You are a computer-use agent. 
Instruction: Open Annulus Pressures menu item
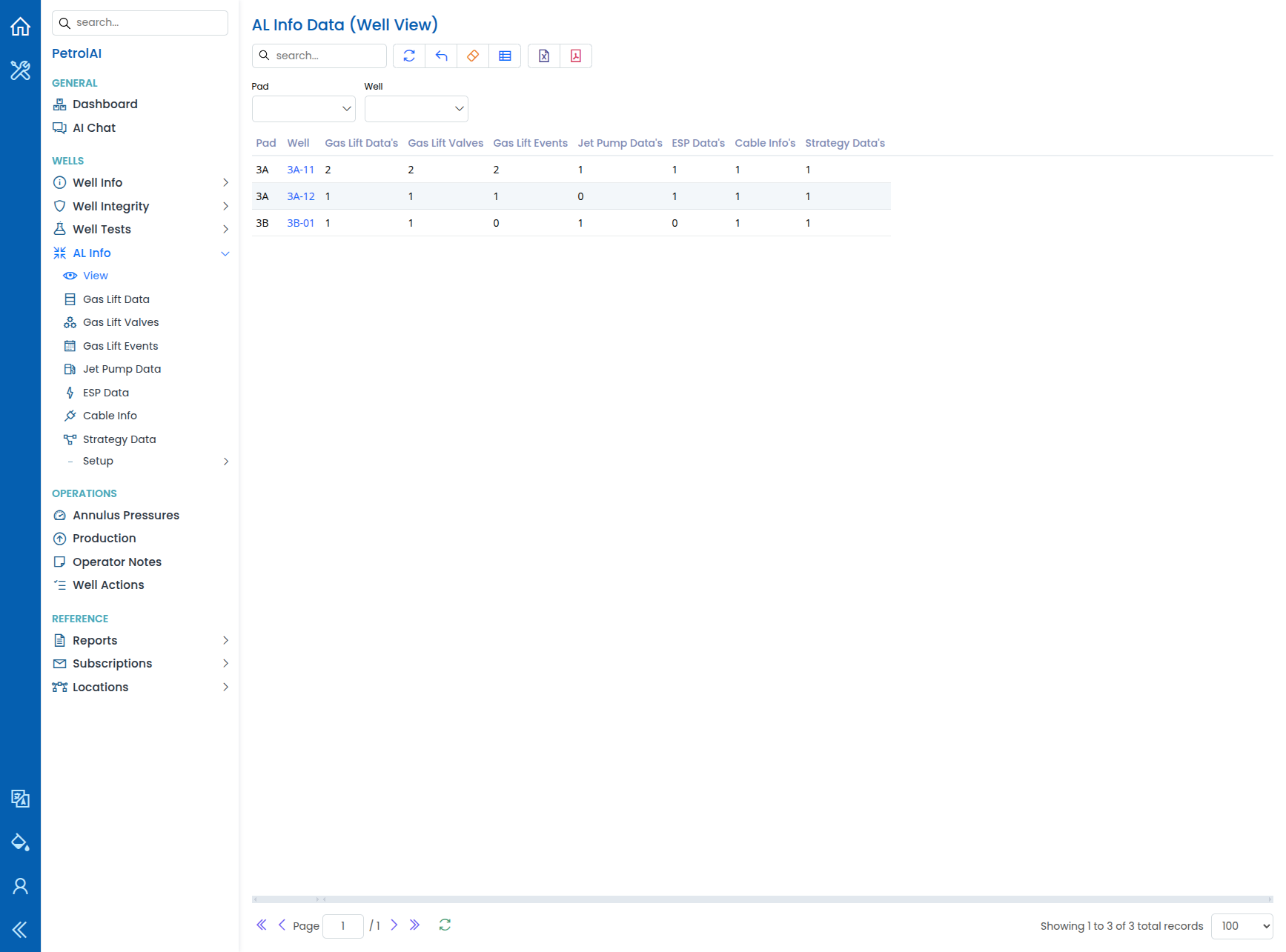click(x=126, y=515)
